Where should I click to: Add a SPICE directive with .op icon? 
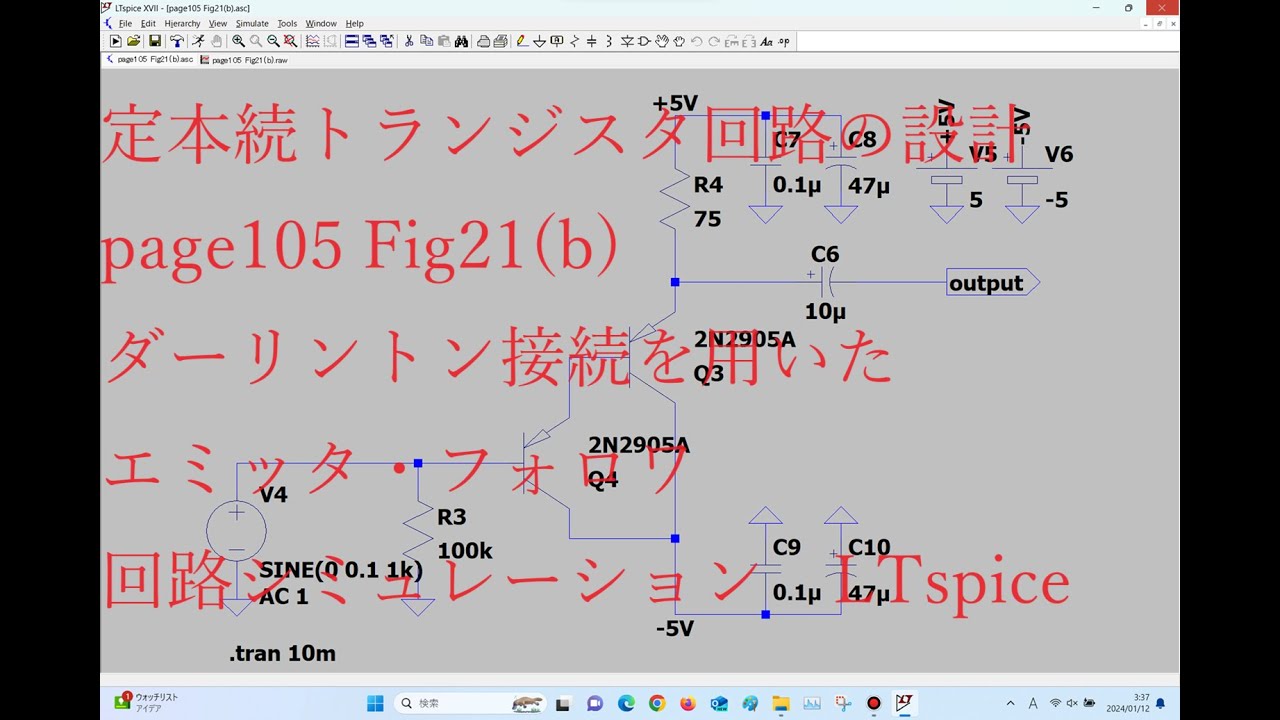point(784,41)
